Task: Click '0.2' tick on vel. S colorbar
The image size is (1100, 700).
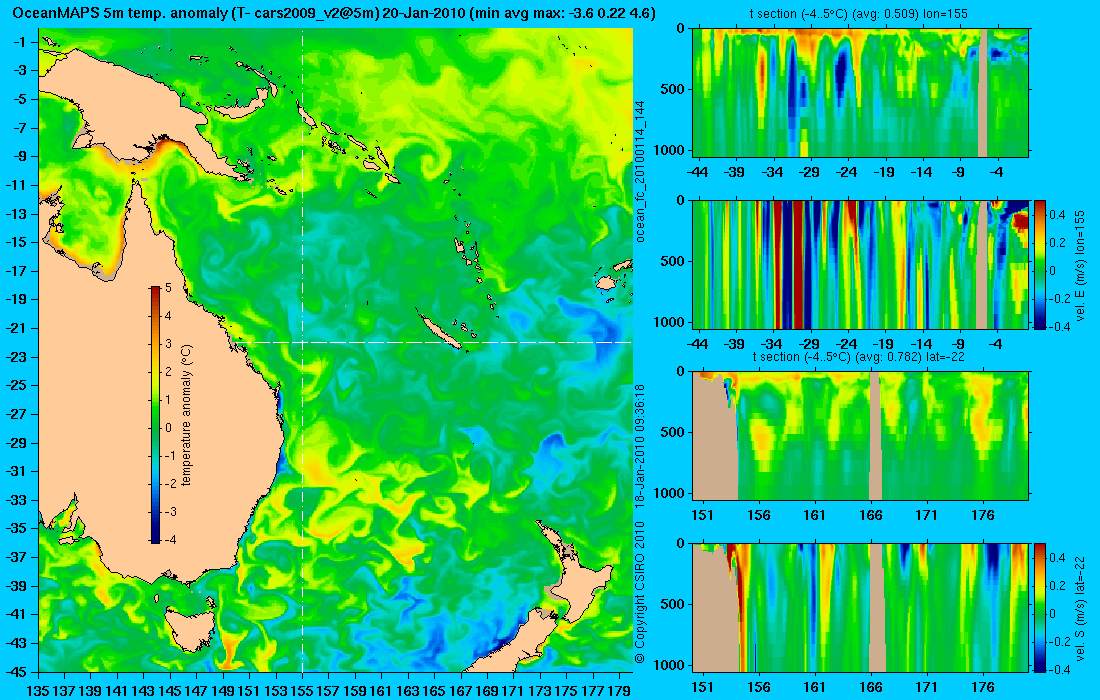Action: 1057,585
